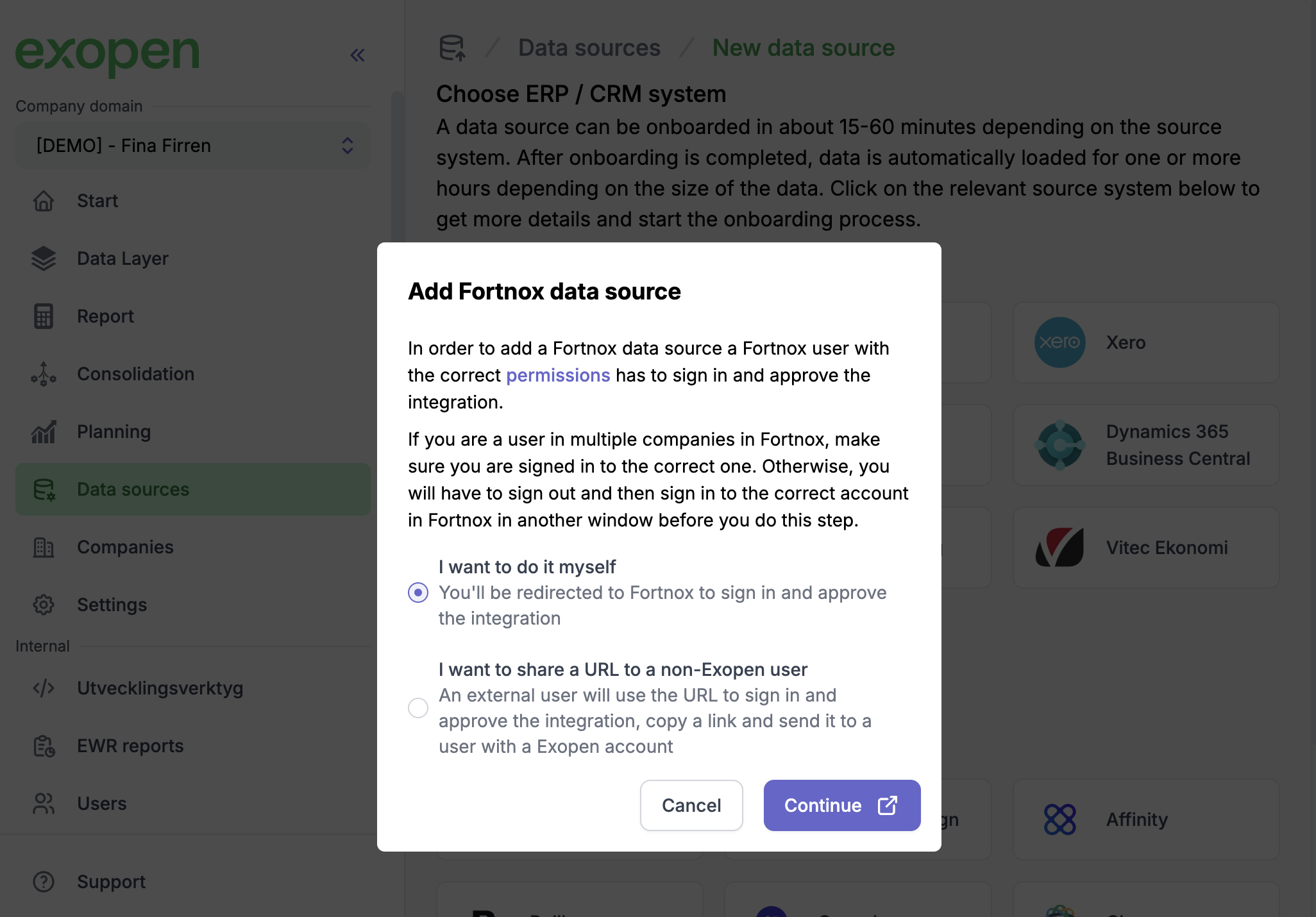The width and height of the screenshot is (1316, 917).
Task: Open Companies in the sidebar
Action: [x=125, y=547]
